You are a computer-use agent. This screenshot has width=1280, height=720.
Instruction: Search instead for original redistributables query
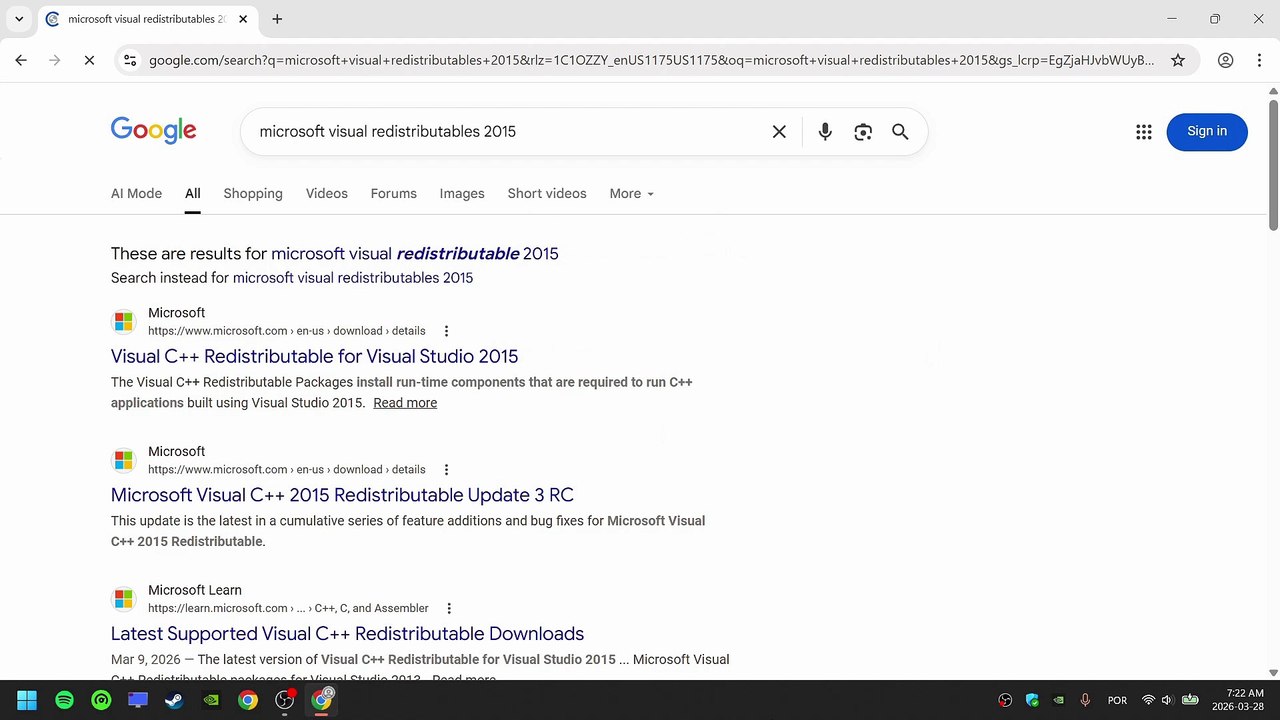(353, 277)
